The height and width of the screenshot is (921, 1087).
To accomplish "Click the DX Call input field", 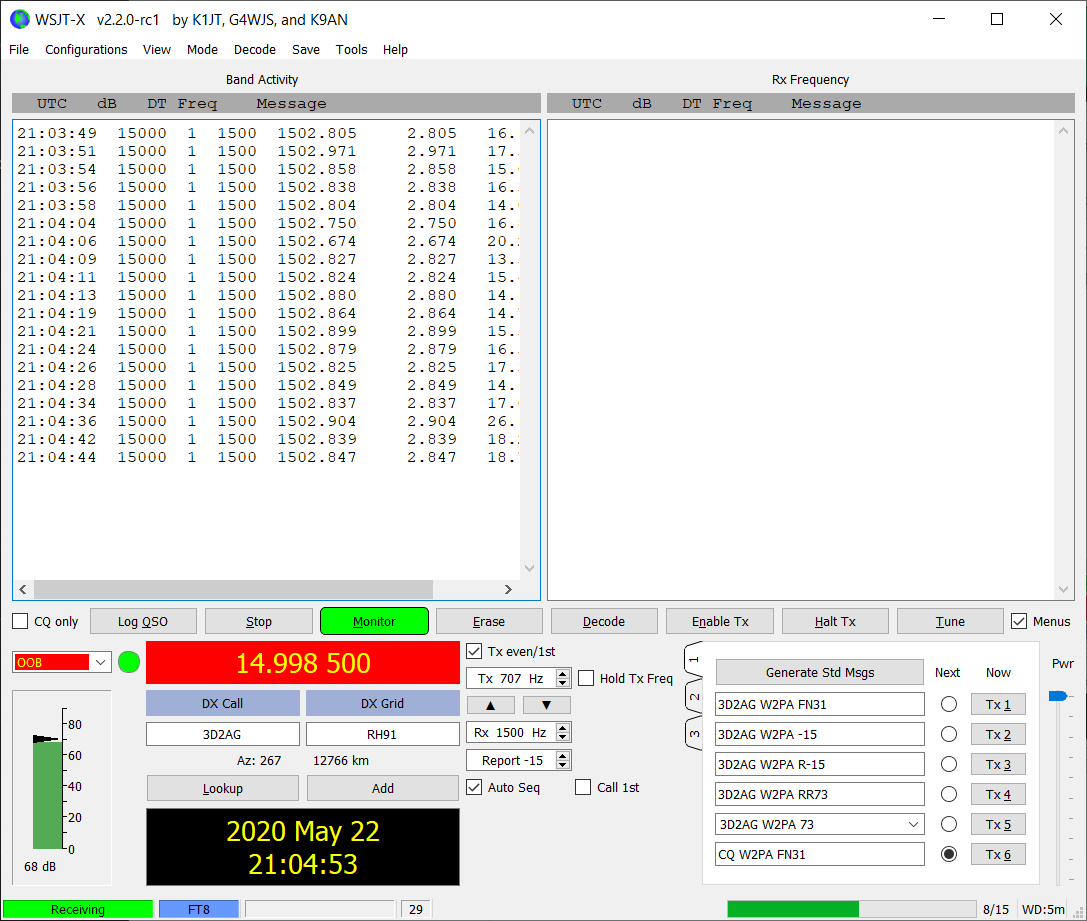I will tap(223, 735).
